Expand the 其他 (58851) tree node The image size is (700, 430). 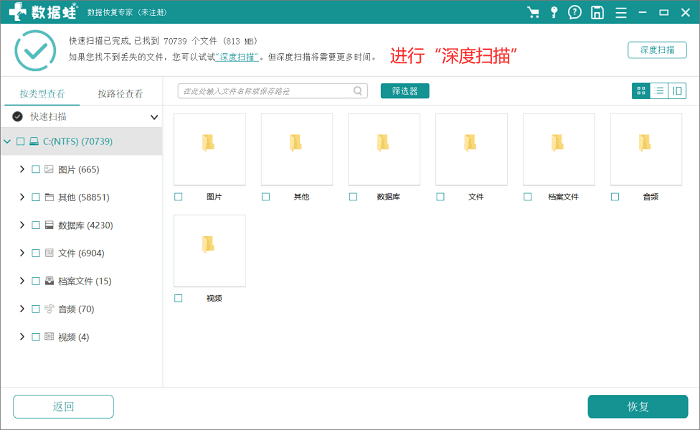[x=22, y=197]
